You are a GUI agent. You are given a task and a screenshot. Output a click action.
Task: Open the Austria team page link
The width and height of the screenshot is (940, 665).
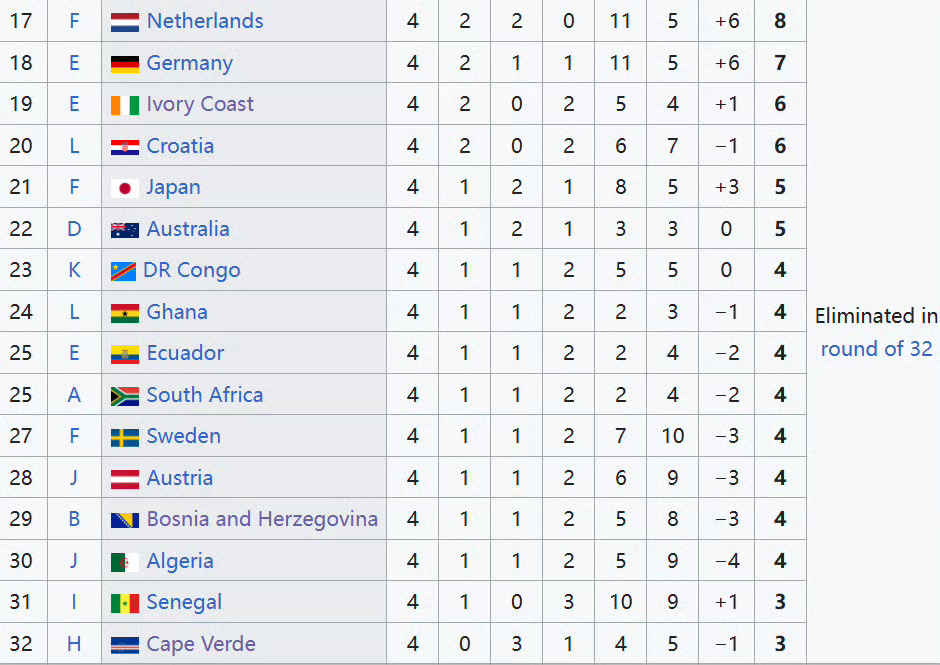[179, 478]
